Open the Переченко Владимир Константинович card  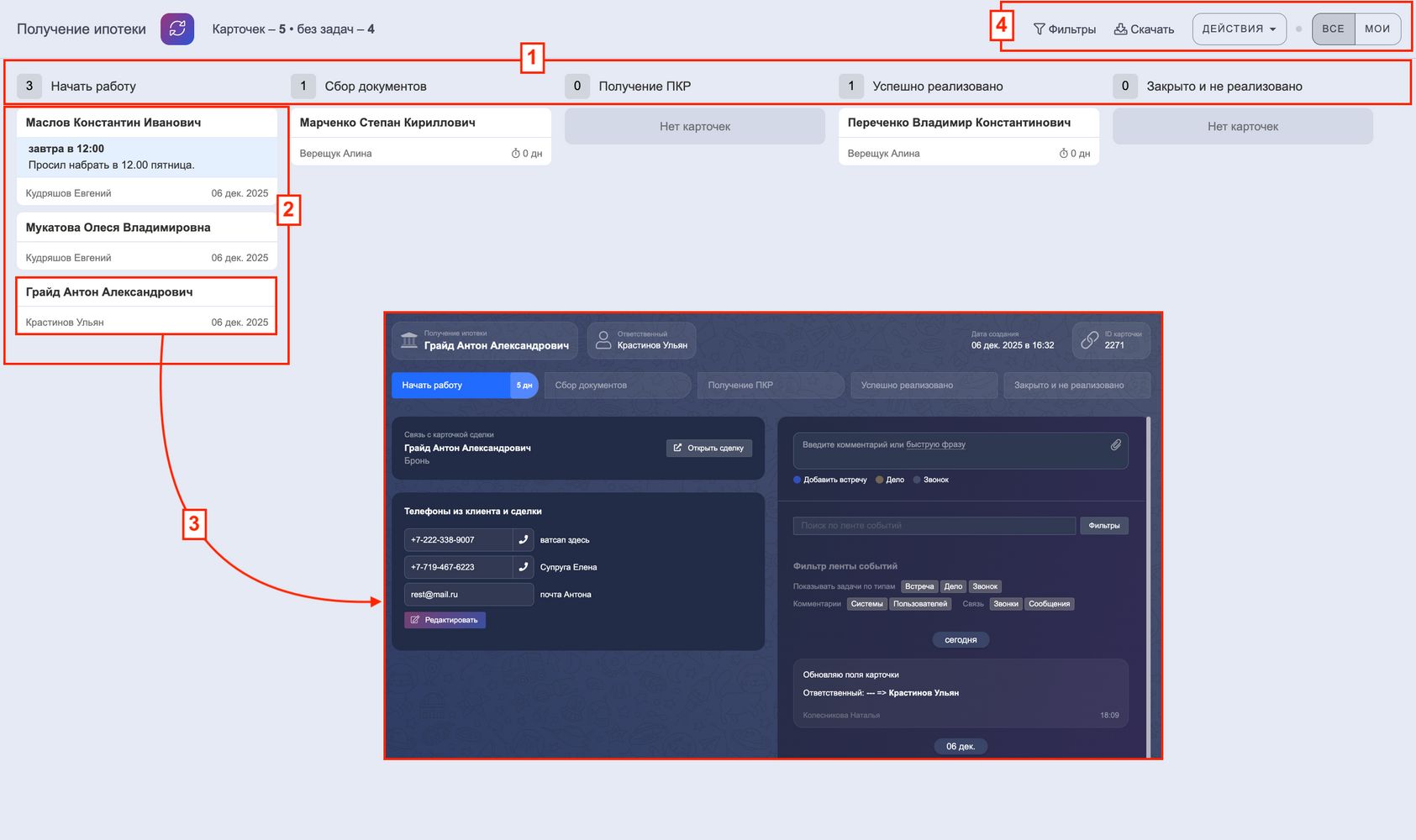point(969,137)
